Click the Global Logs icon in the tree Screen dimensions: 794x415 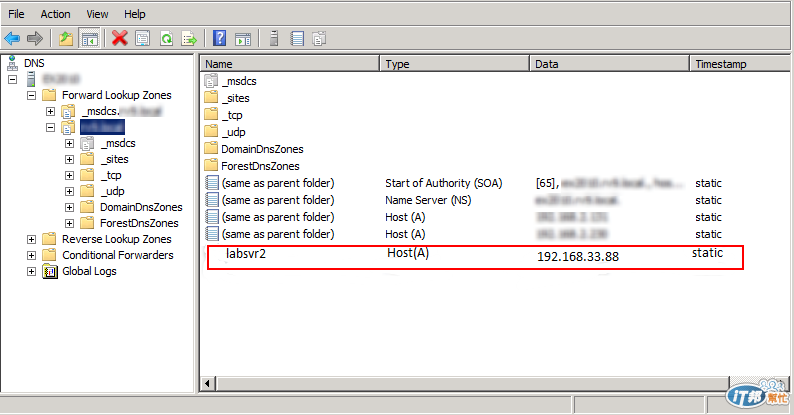pyautogui.click(x=50, y=271)
